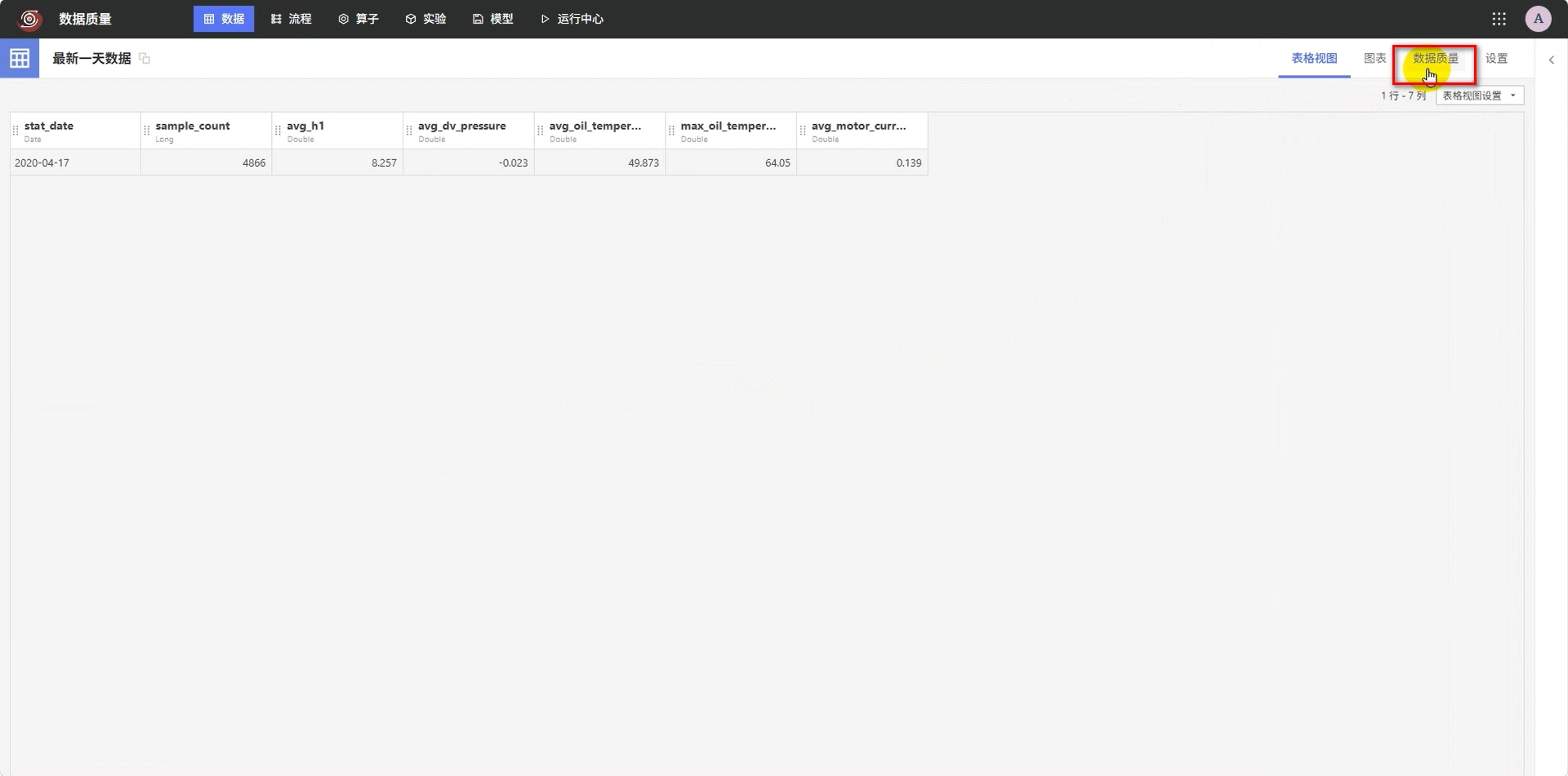Click the copy icon next to 最新一天数据
The width and height of the screenshot is (1568, 776).
click(x=145, y=58)
